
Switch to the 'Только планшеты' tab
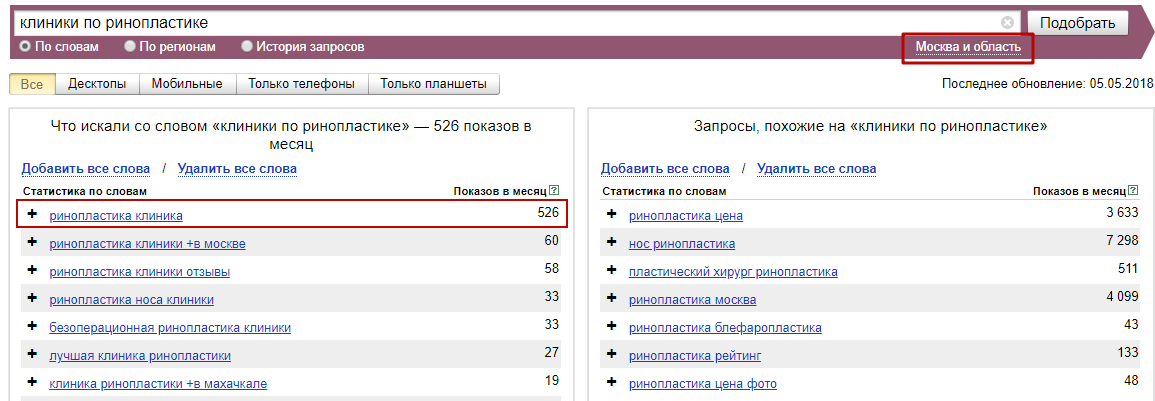click(433, 84)
